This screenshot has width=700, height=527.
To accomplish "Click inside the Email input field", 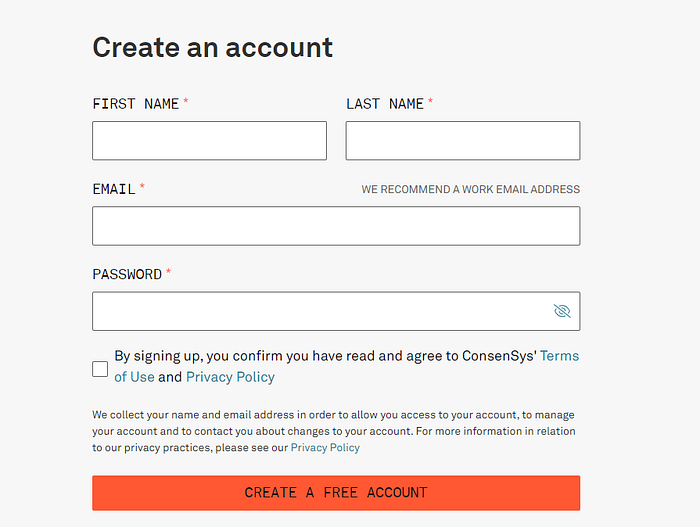I will (335, 226).
